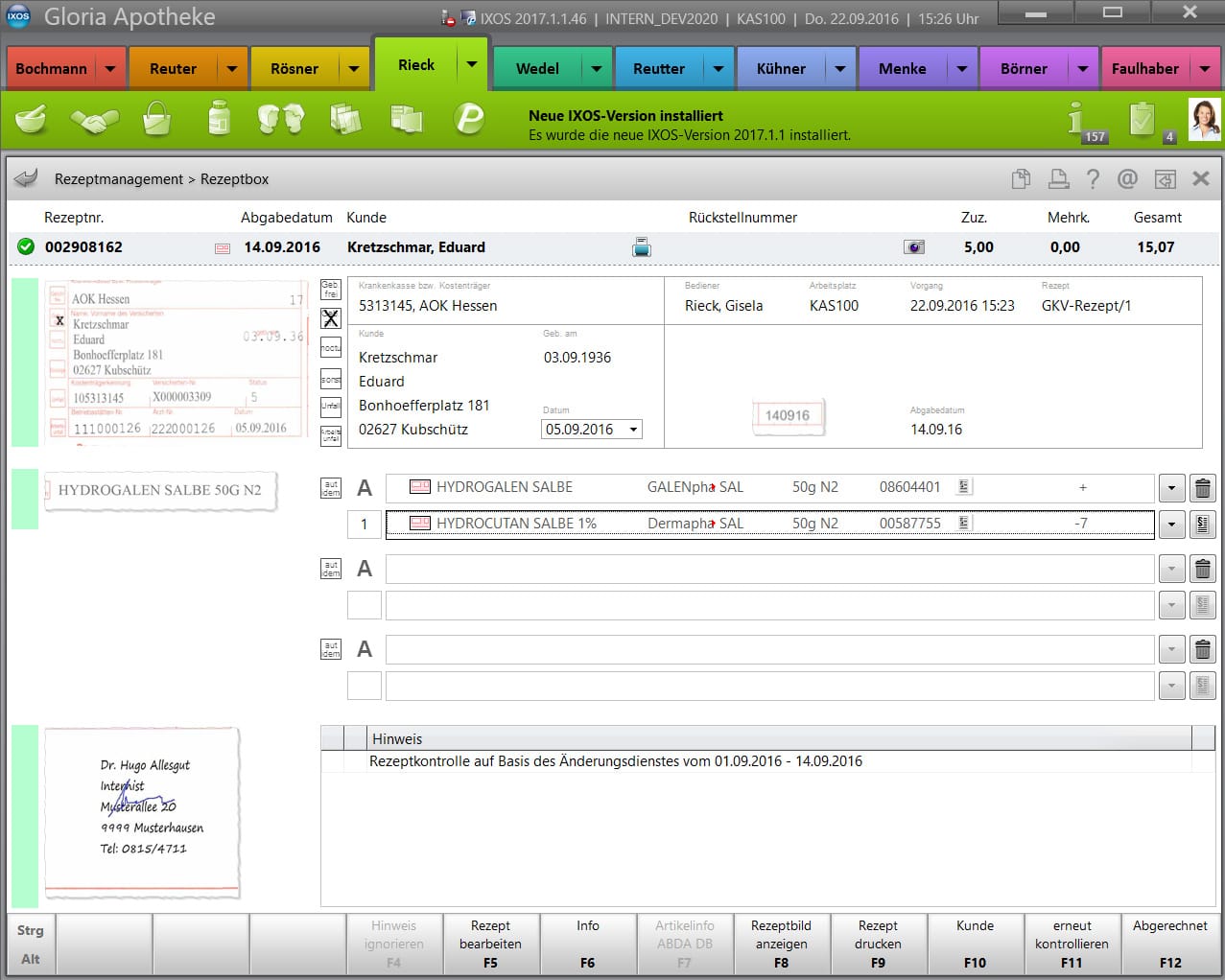
Task: Click the Kunde F10 button
Action: pyautogui.click(x=976, y=944)
